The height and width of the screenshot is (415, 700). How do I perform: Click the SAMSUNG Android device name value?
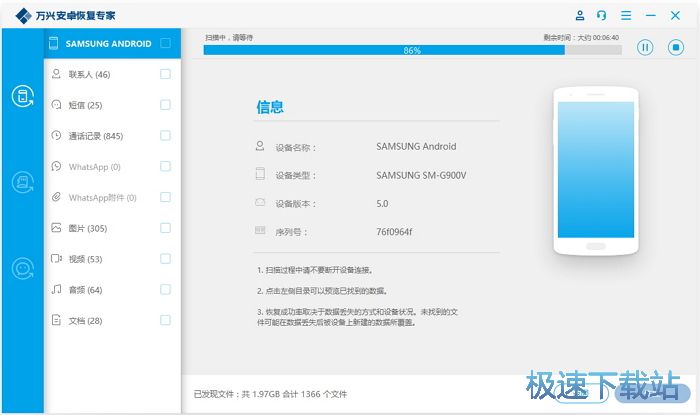point(416,146)
